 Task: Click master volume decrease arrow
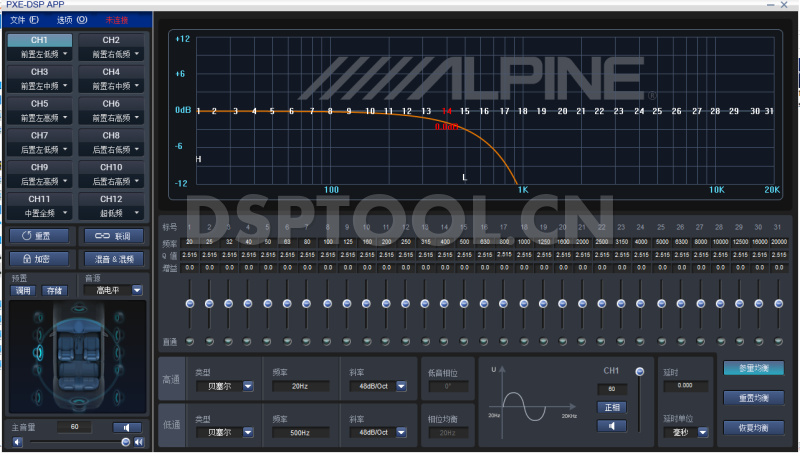coord(18,442)
